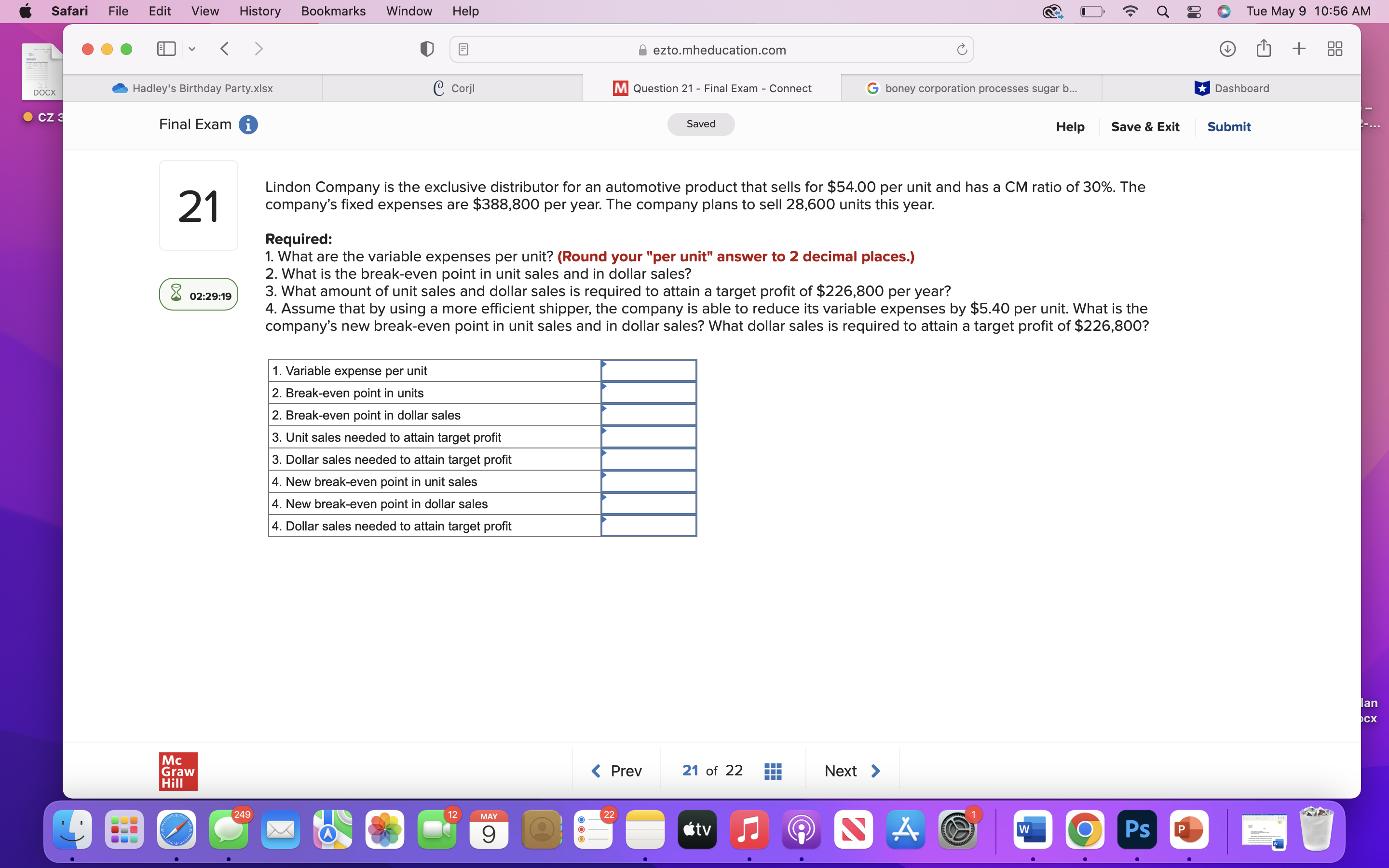Open a new tab with the plus icon
1389x868 pixels.
(1299, 49)
